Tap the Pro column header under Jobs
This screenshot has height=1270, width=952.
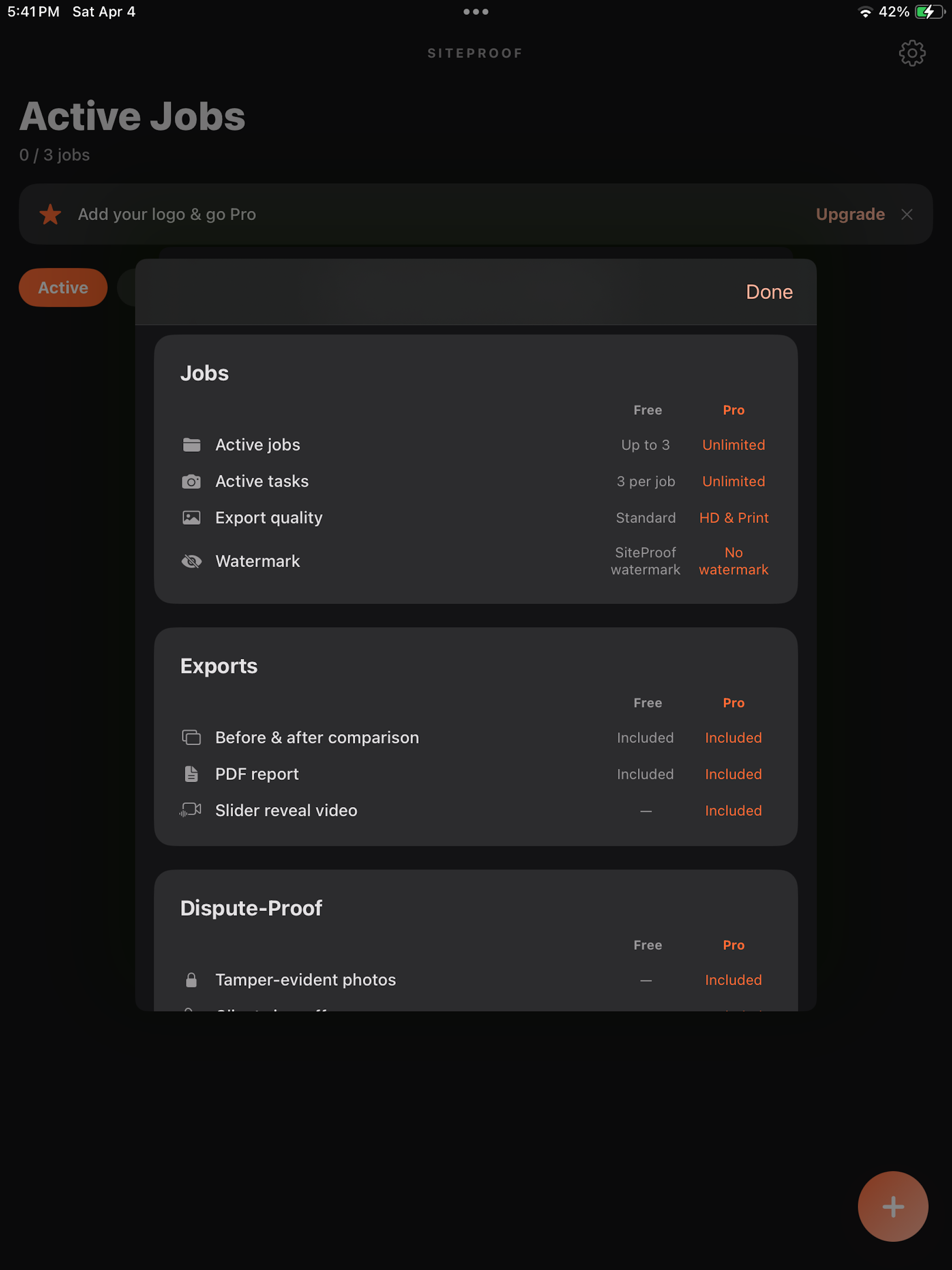click(x=733, y=410)
